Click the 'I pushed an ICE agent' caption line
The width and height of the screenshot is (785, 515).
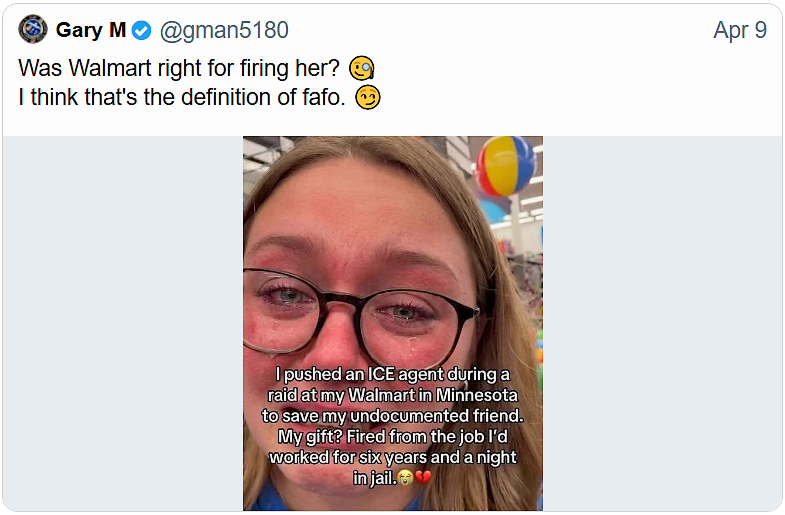[x=393, y=373]
